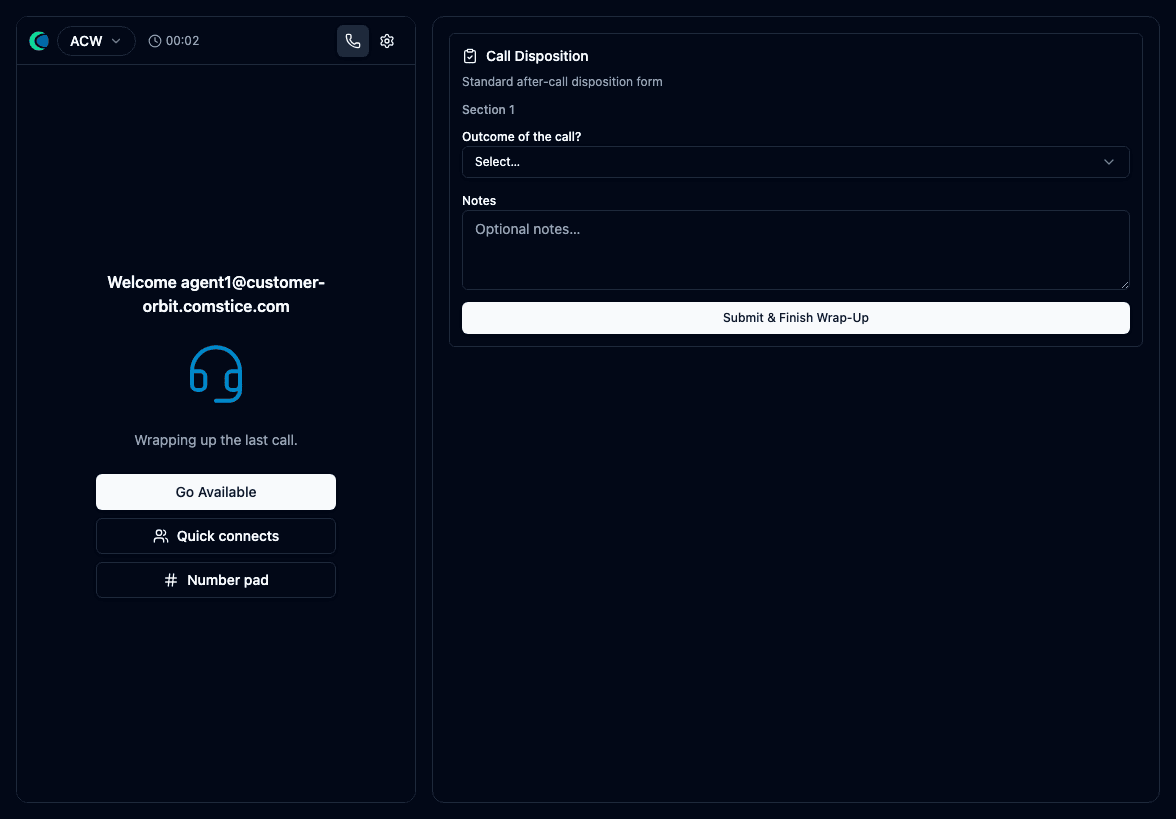The width and height of the screenshot is (1176, 819).
Task: Open settings gear icon
Action: tap(387, 41)
